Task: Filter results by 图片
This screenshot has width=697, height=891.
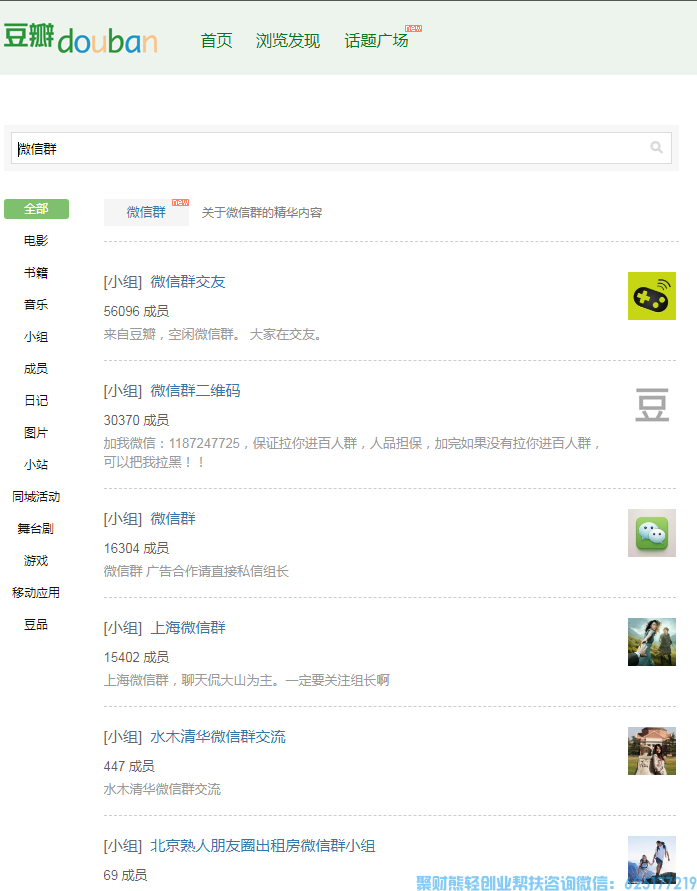Action: coord(36,432)
